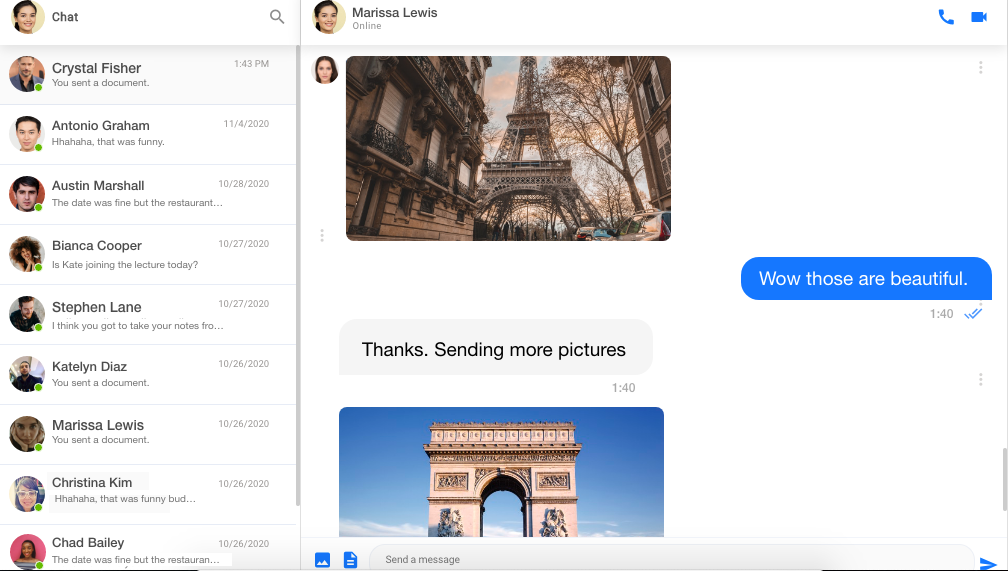Click Marissa Lewis avatar in chat header
Image resolution: width=1008 pixels, height=571 pixels.
328,17
